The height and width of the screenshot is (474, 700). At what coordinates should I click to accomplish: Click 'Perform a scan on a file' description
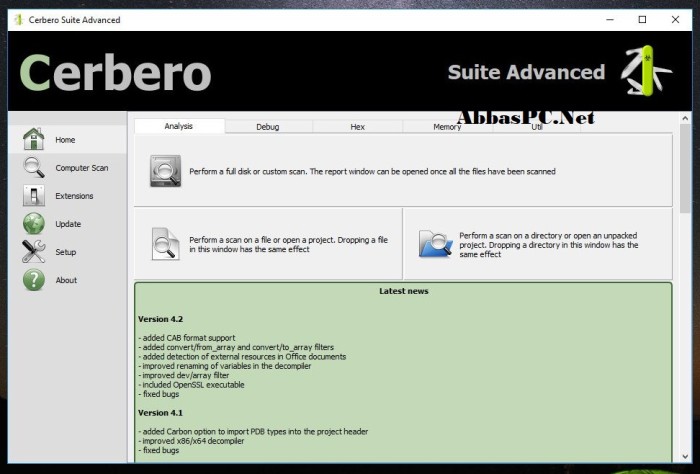288,244
